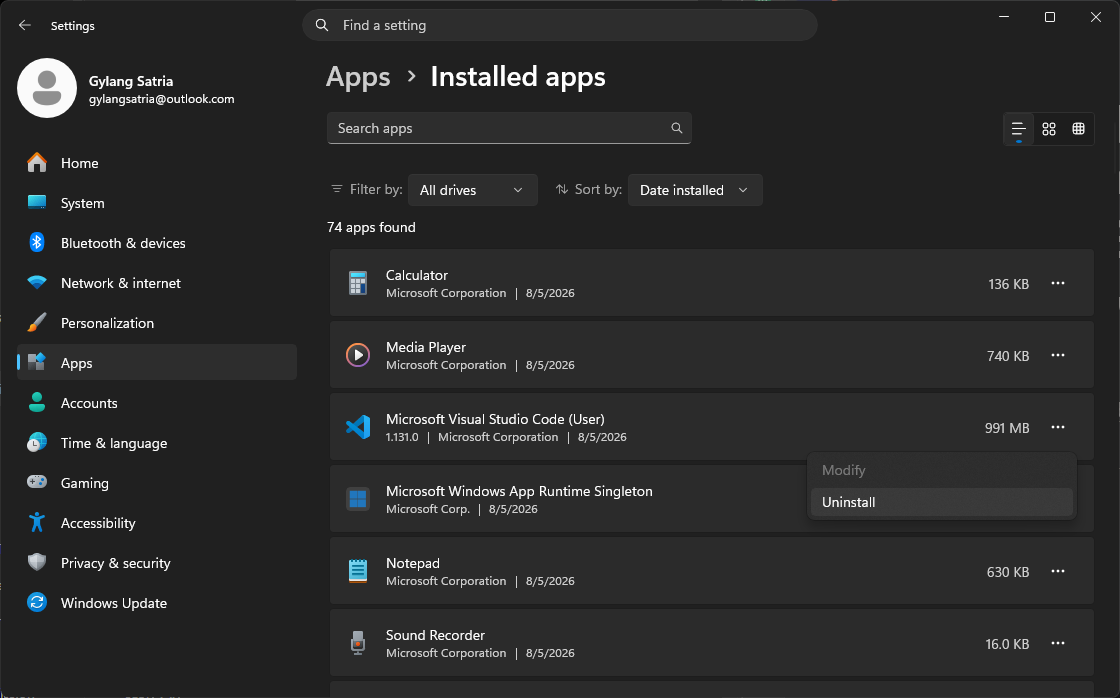The height and width of the screenshot is (698, 1120).
Task: Open the Network & internet label in sidebar
Action: pos(121,283)
